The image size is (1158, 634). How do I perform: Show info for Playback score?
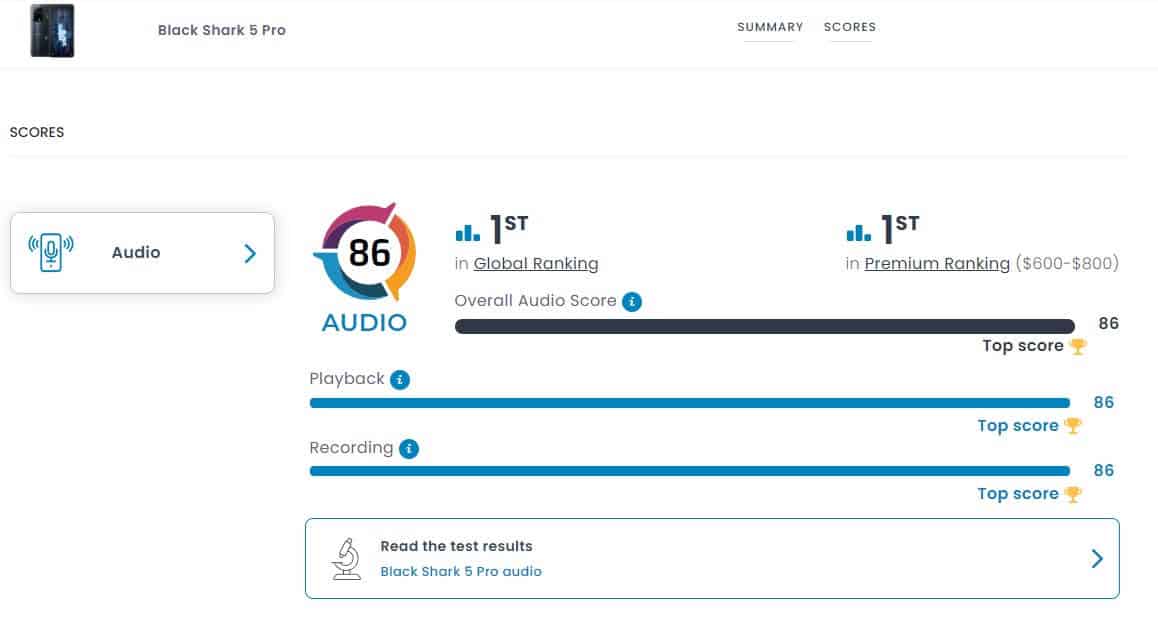tap(400, 380)
